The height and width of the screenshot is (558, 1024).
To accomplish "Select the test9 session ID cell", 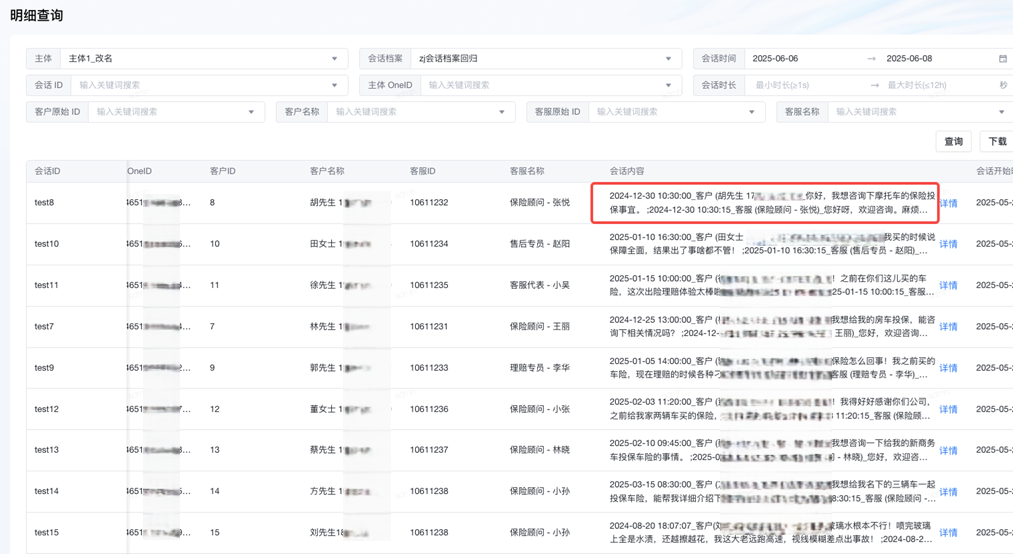I will 44,368.
